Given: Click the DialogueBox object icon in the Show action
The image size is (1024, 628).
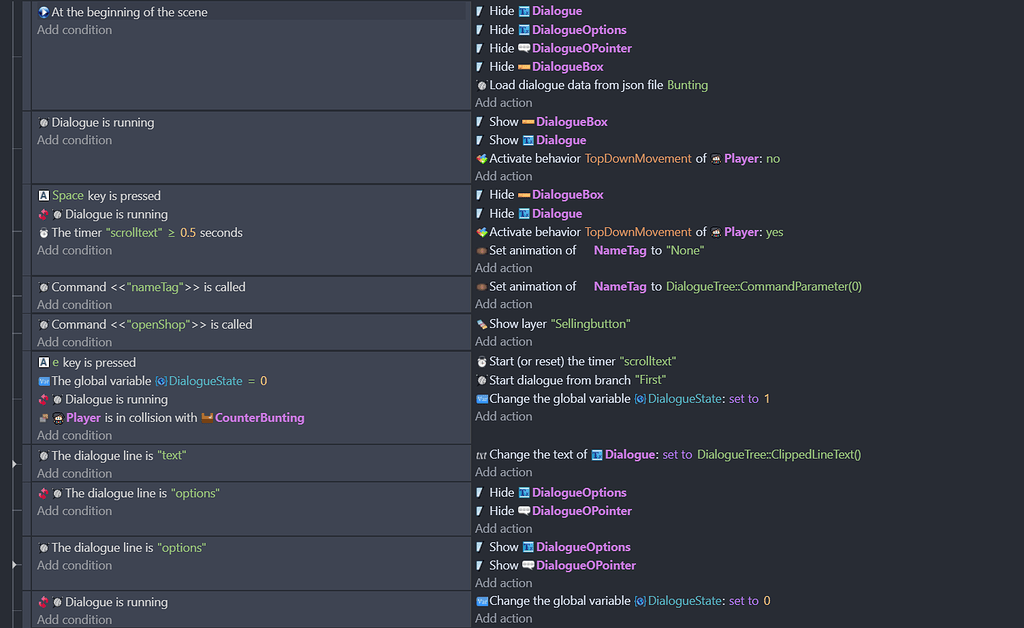Looking at the screenshot, I should point(528,121).
